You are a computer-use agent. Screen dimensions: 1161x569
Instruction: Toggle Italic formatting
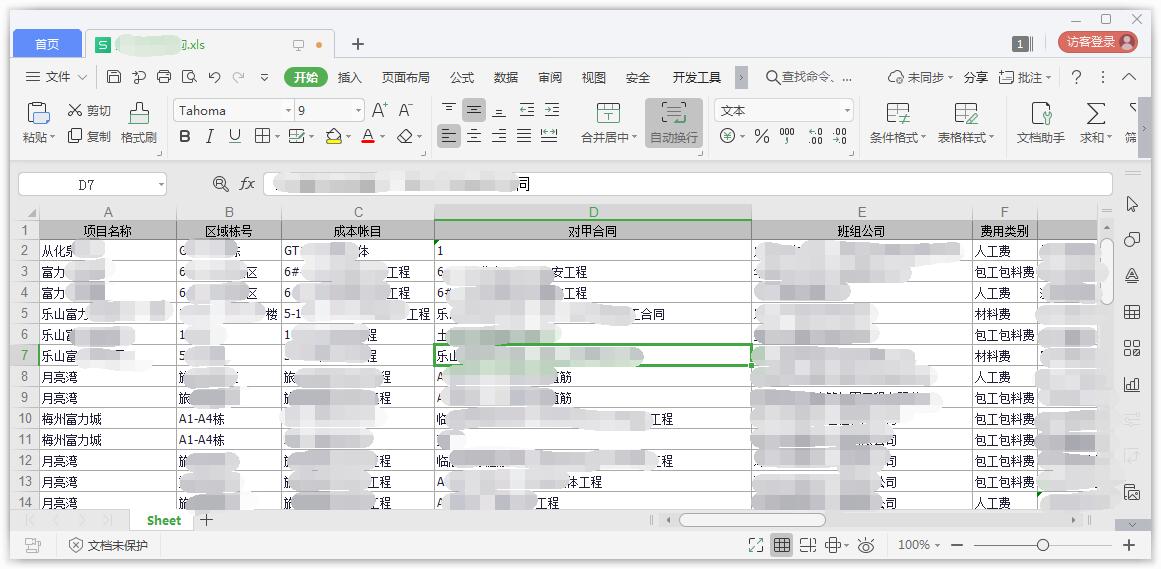(x=209, y=137)
